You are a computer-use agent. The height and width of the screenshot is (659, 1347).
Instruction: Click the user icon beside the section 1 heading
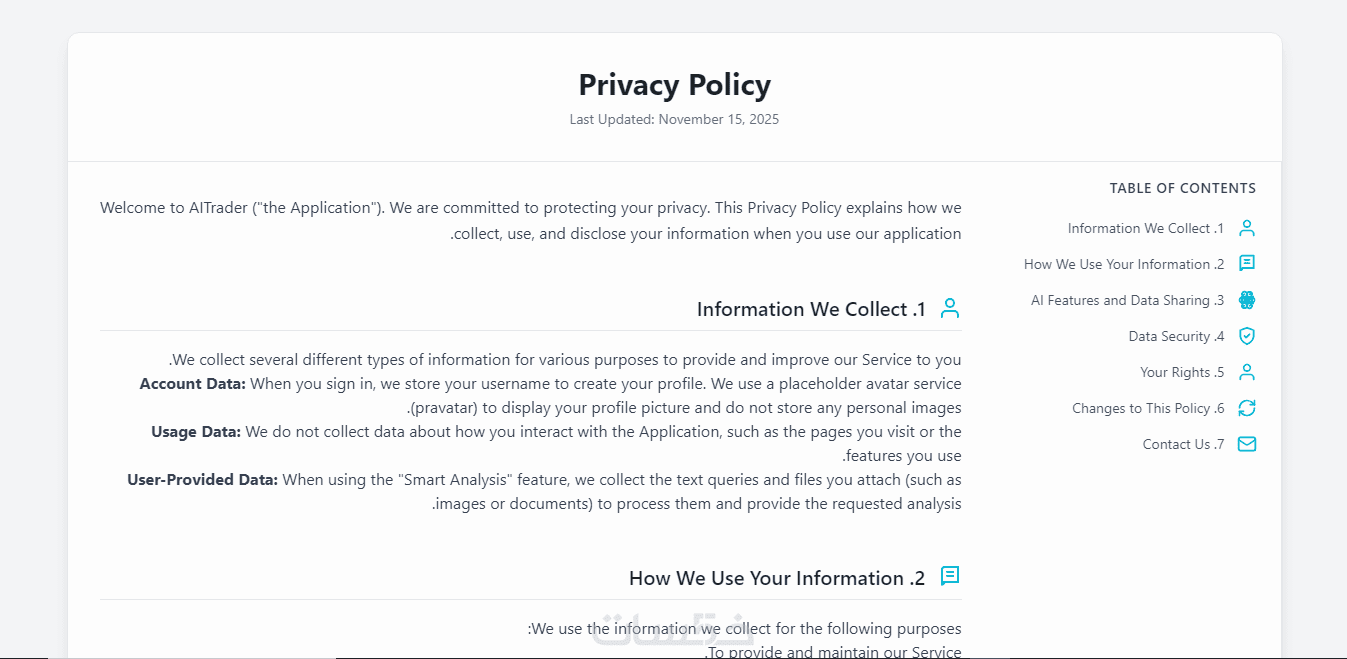(950, 308)
